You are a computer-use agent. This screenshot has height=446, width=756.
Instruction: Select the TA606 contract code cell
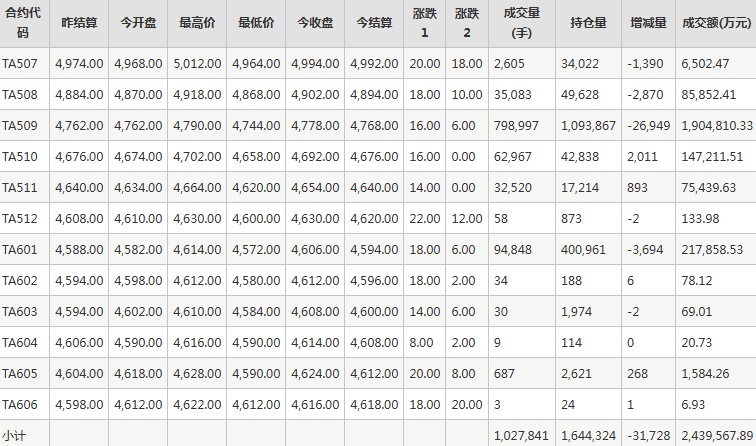(x=20, y=405)
